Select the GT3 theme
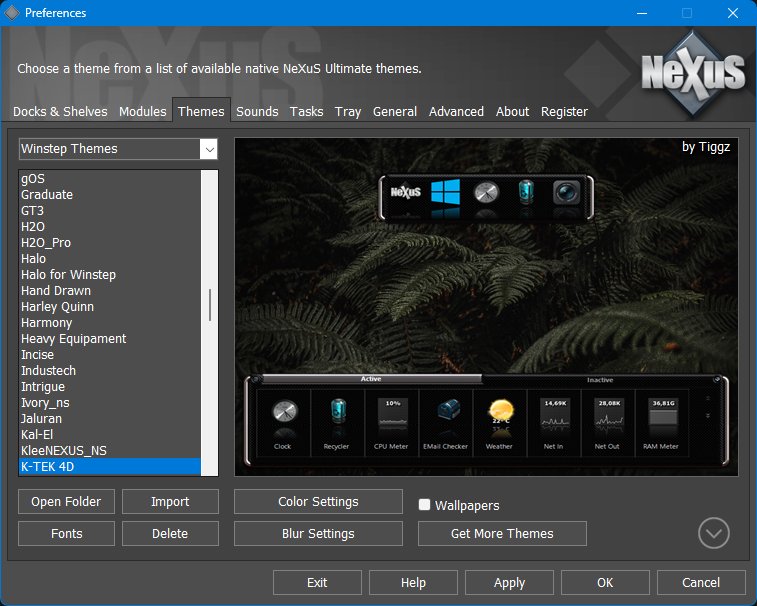Viewport: 757px width, 606px height. click(x=110, y=211)
